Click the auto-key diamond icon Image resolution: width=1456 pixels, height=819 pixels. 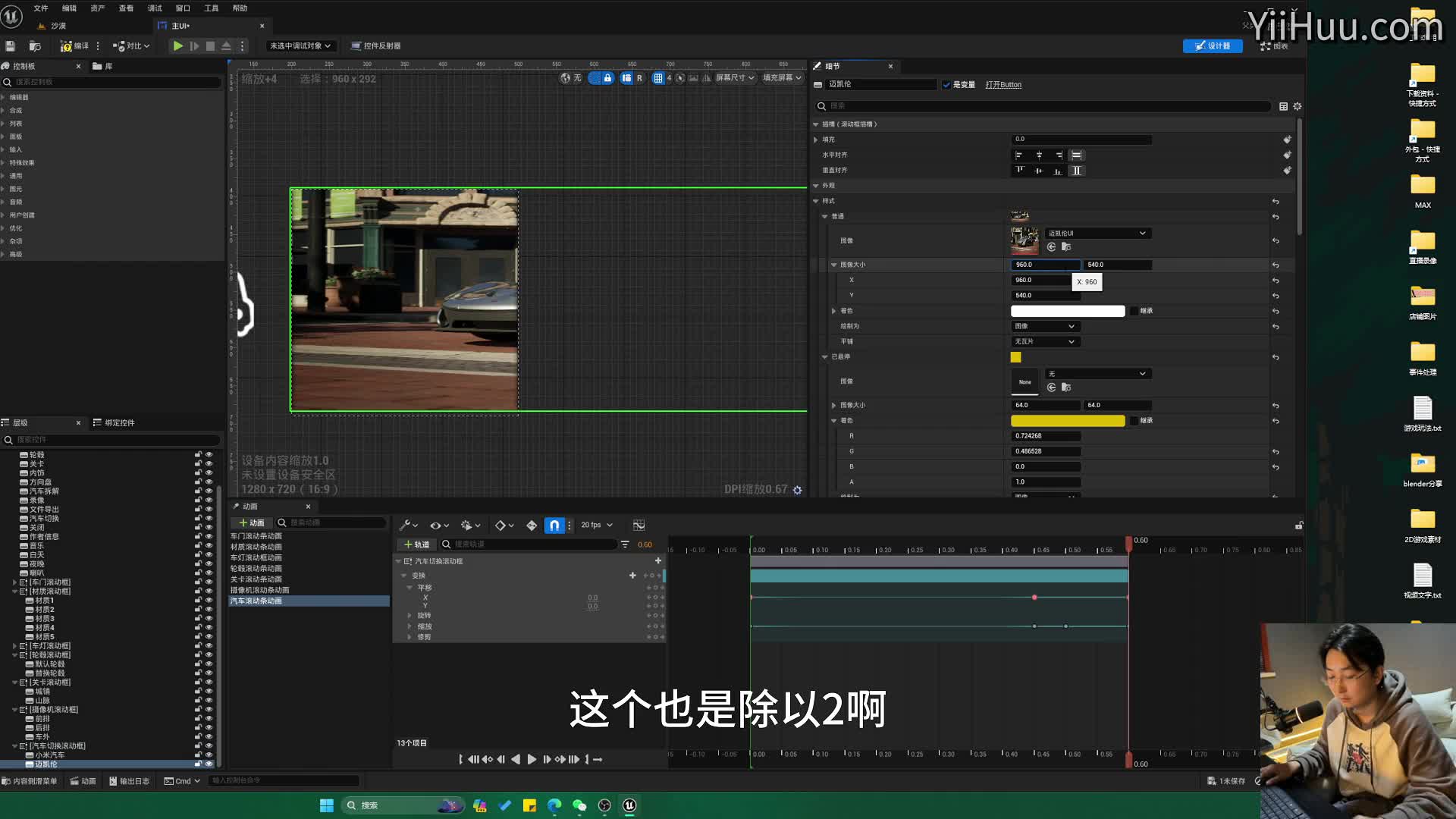pos(532,525)
